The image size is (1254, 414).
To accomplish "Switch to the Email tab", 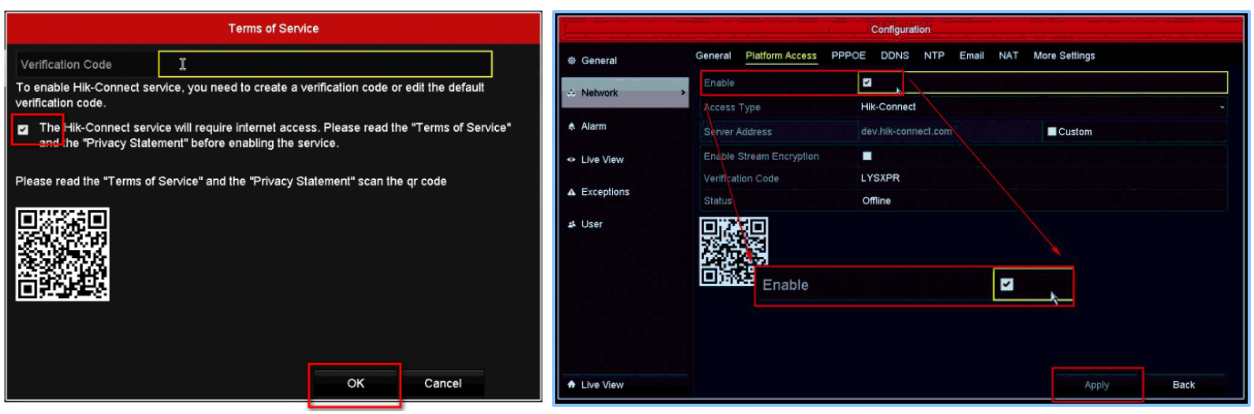I will pyautogui.click(x=971, y=56).
